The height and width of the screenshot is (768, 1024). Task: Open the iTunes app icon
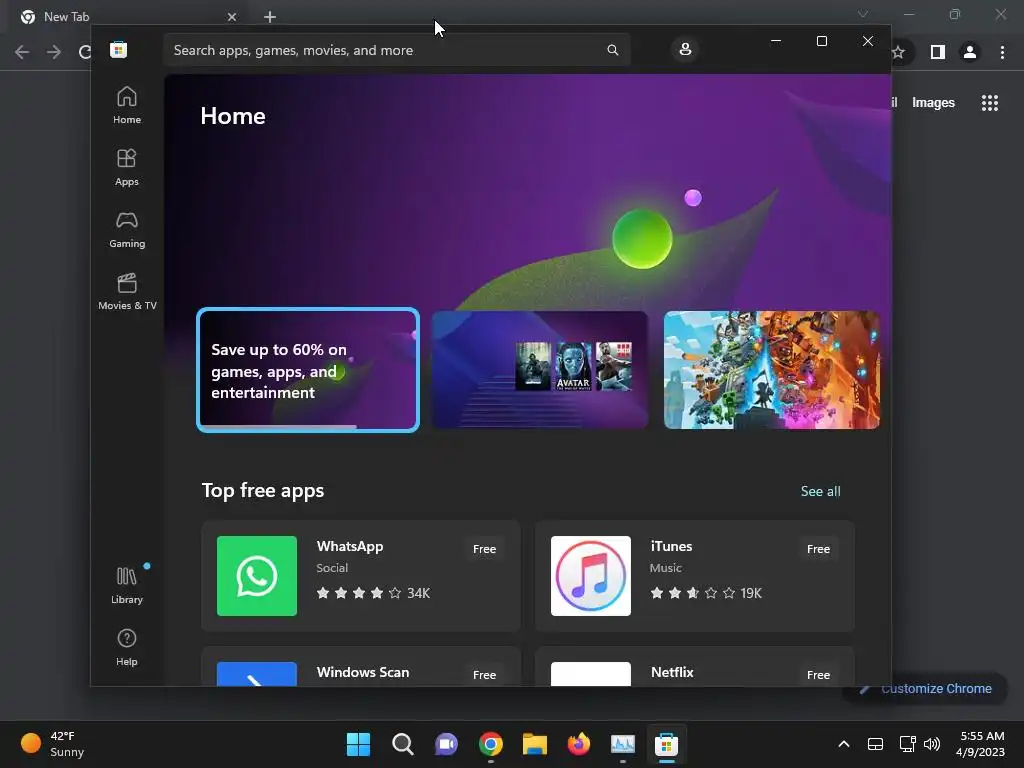(x=591, y=576)
